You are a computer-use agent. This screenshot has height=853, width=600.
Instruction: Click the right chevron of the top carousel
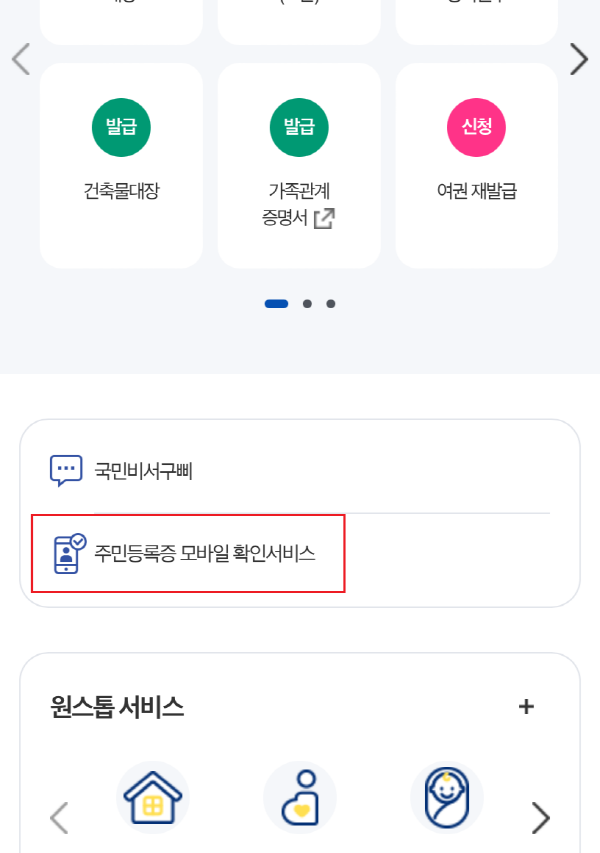pyautogui.click(x=578, y=60)
